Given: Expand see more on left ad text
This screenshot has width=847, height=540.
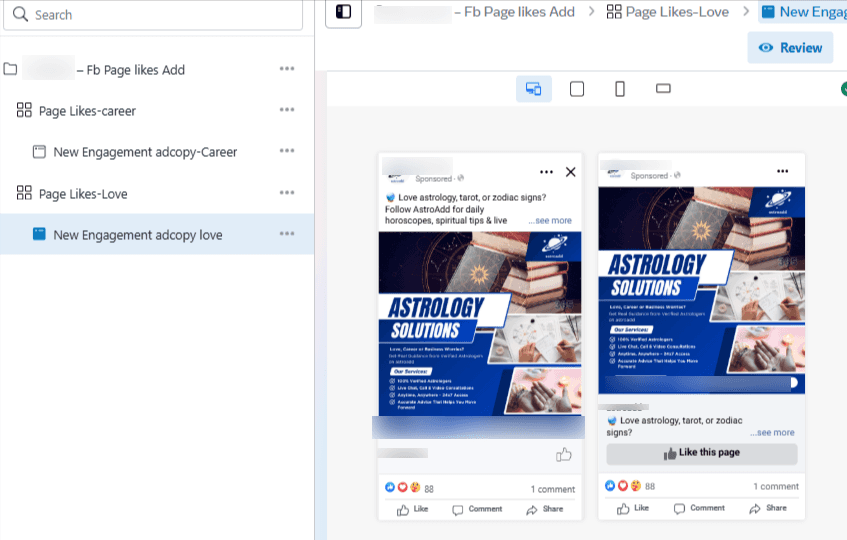Looking at the screenshot, I should click(550, 220).
